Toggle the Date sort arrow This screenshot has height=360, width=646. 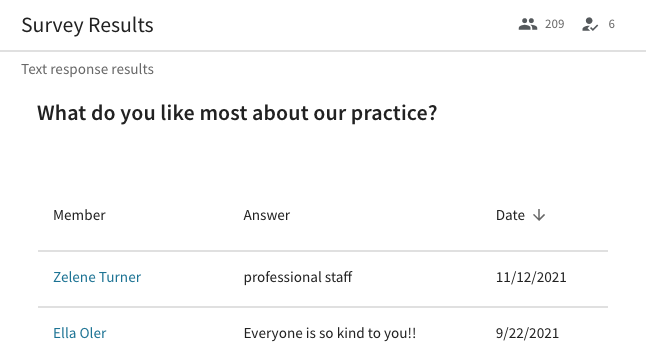(x=539, y=215)
